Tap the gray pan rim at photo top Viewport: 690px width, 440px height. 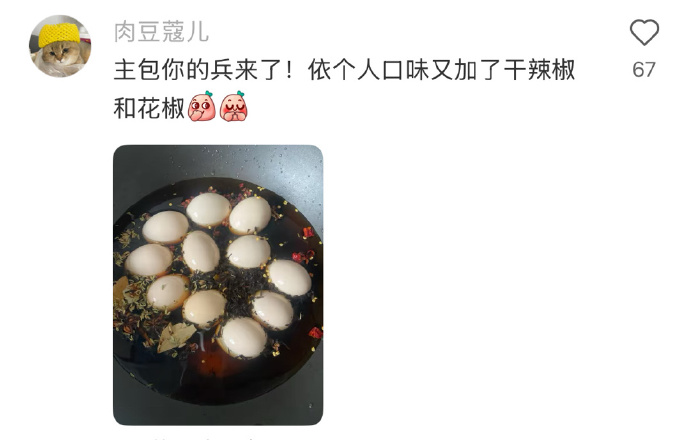click(218, 161)
